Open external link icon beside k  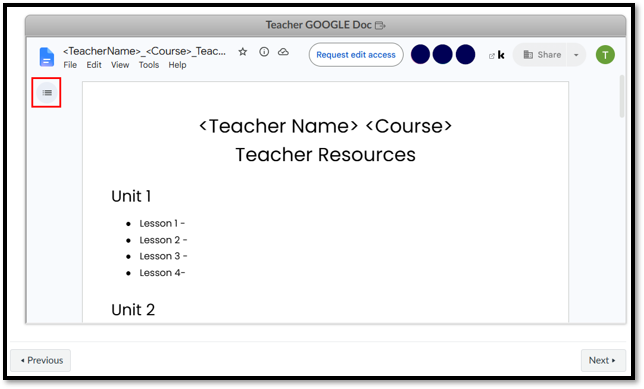(492, 56)
